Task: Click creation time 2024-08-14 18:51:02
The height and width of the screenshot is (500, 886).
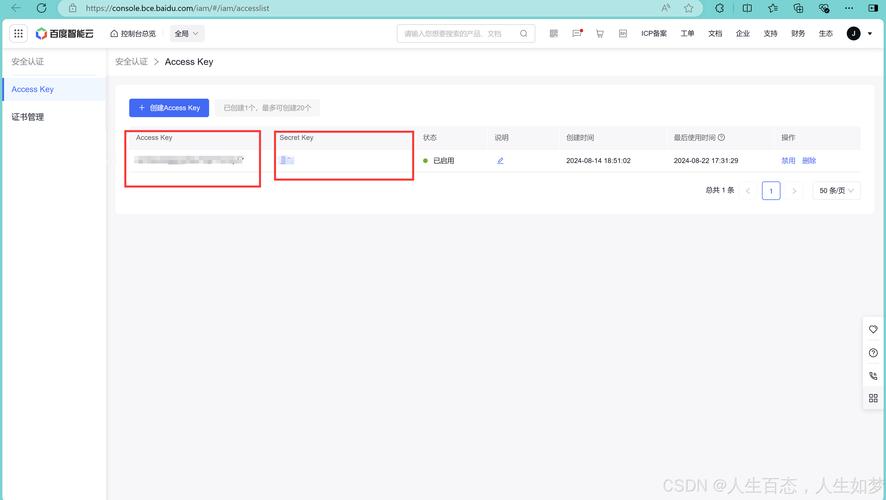Action: (x=598, y=160)
